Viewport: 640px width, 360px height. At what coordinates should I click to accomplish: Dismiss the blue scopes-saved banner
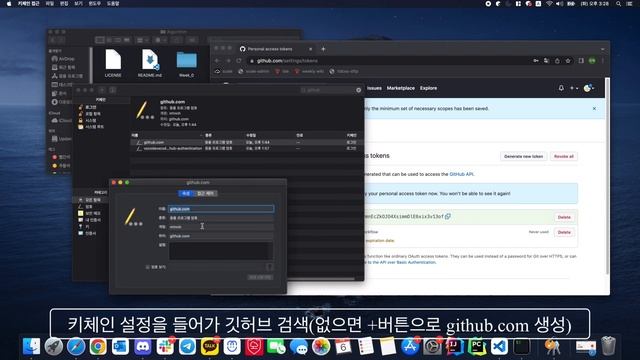(594, 109)
